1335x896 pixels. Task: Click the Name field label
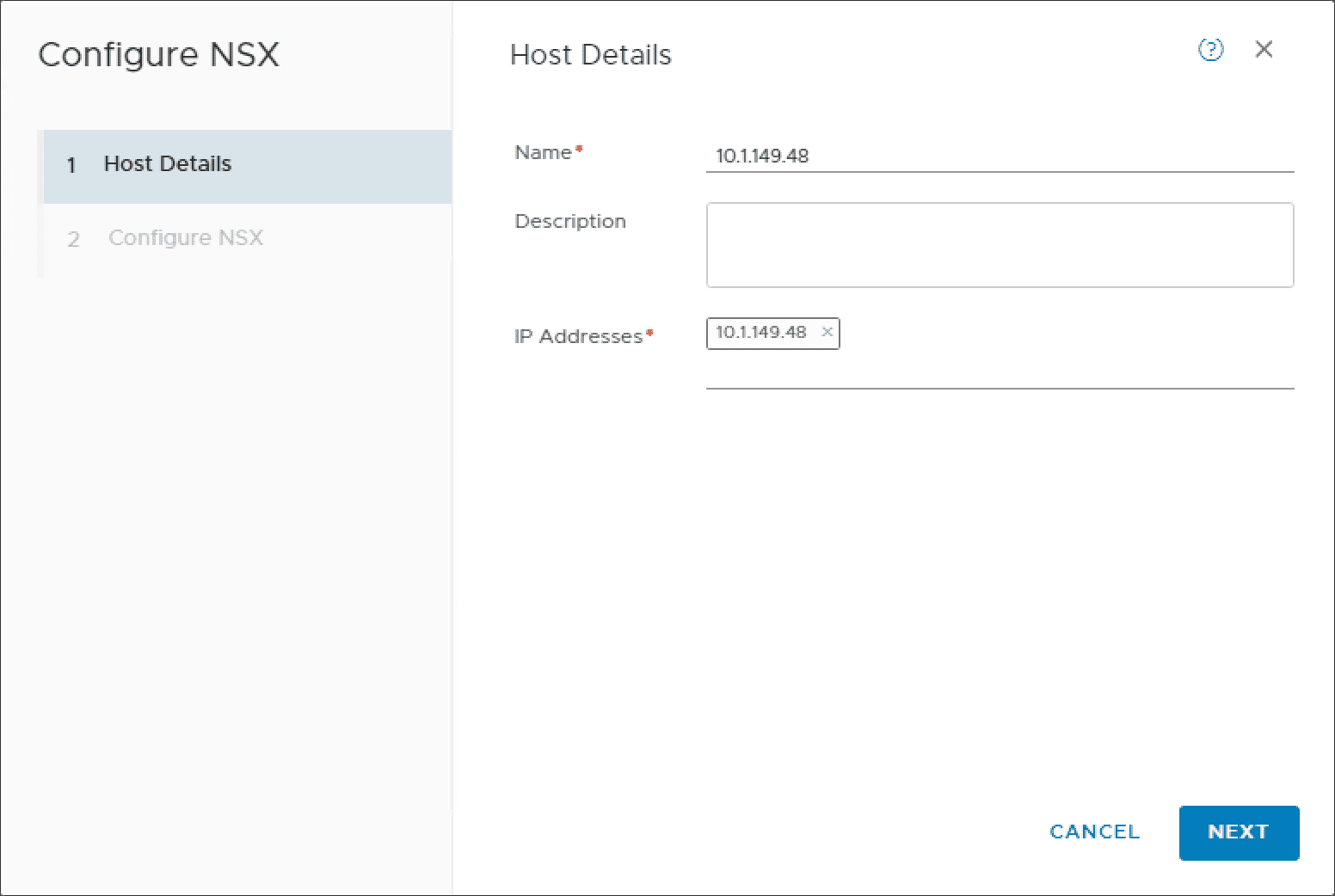coord(543,153)
